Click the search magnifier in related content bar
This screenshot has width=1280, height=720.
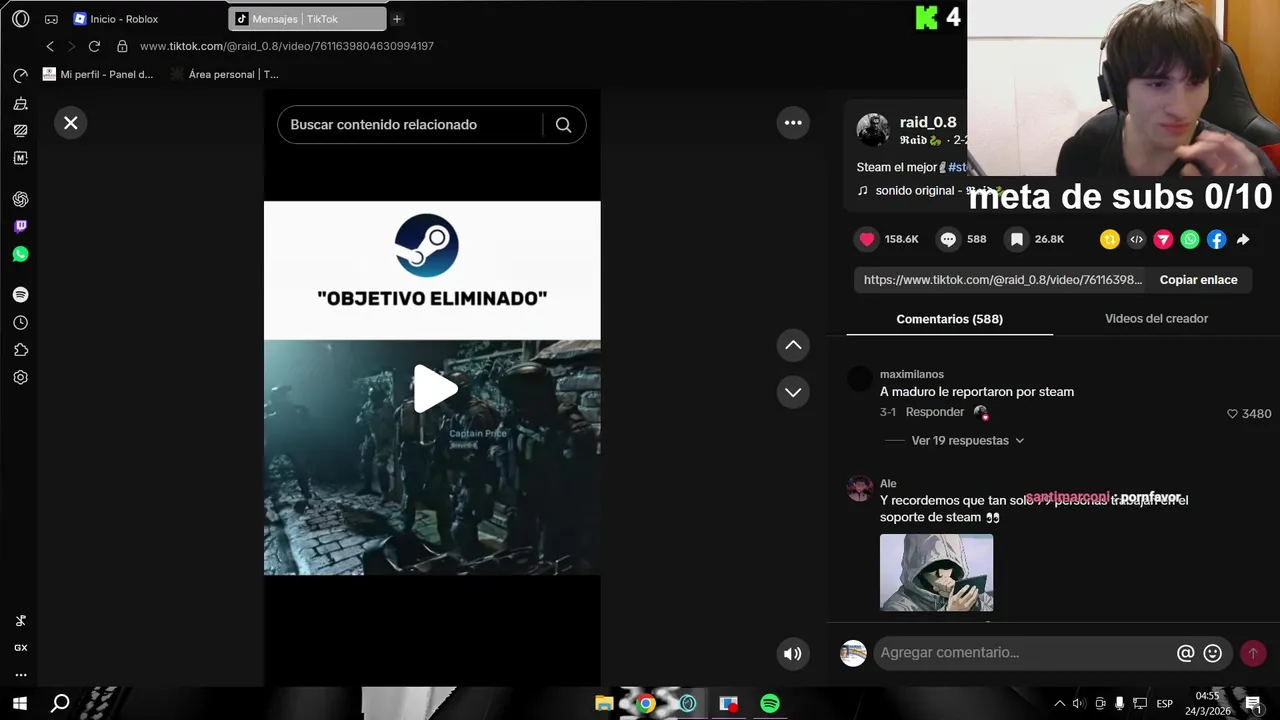click(x=564, y=125)
